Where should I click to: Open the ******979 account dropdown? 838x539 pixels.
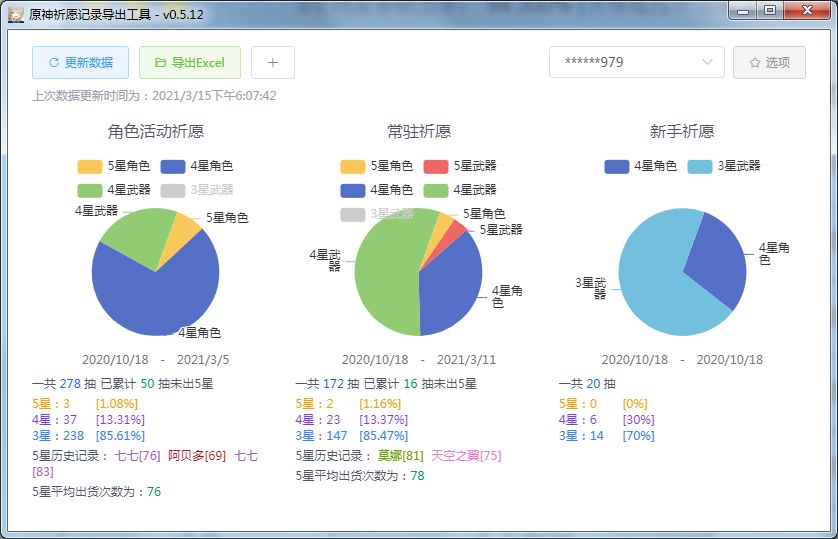click(x=637, y=63)
